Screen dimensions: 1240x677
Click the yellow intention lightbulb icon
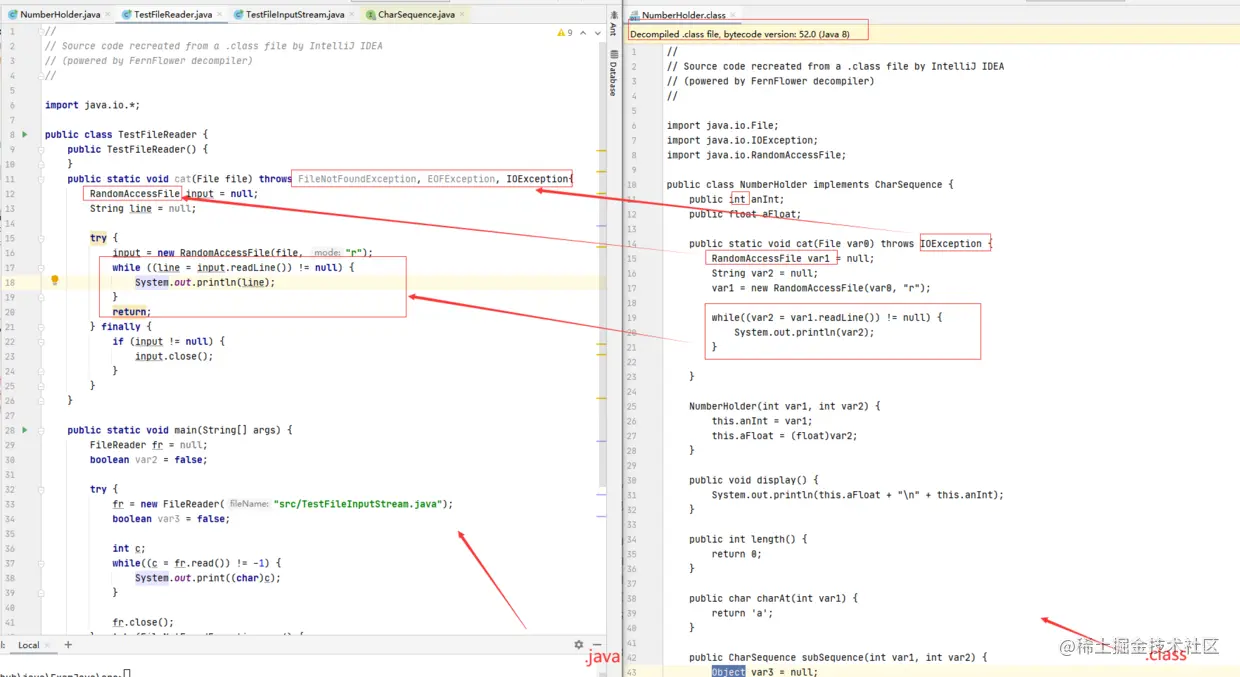[55, 281]
